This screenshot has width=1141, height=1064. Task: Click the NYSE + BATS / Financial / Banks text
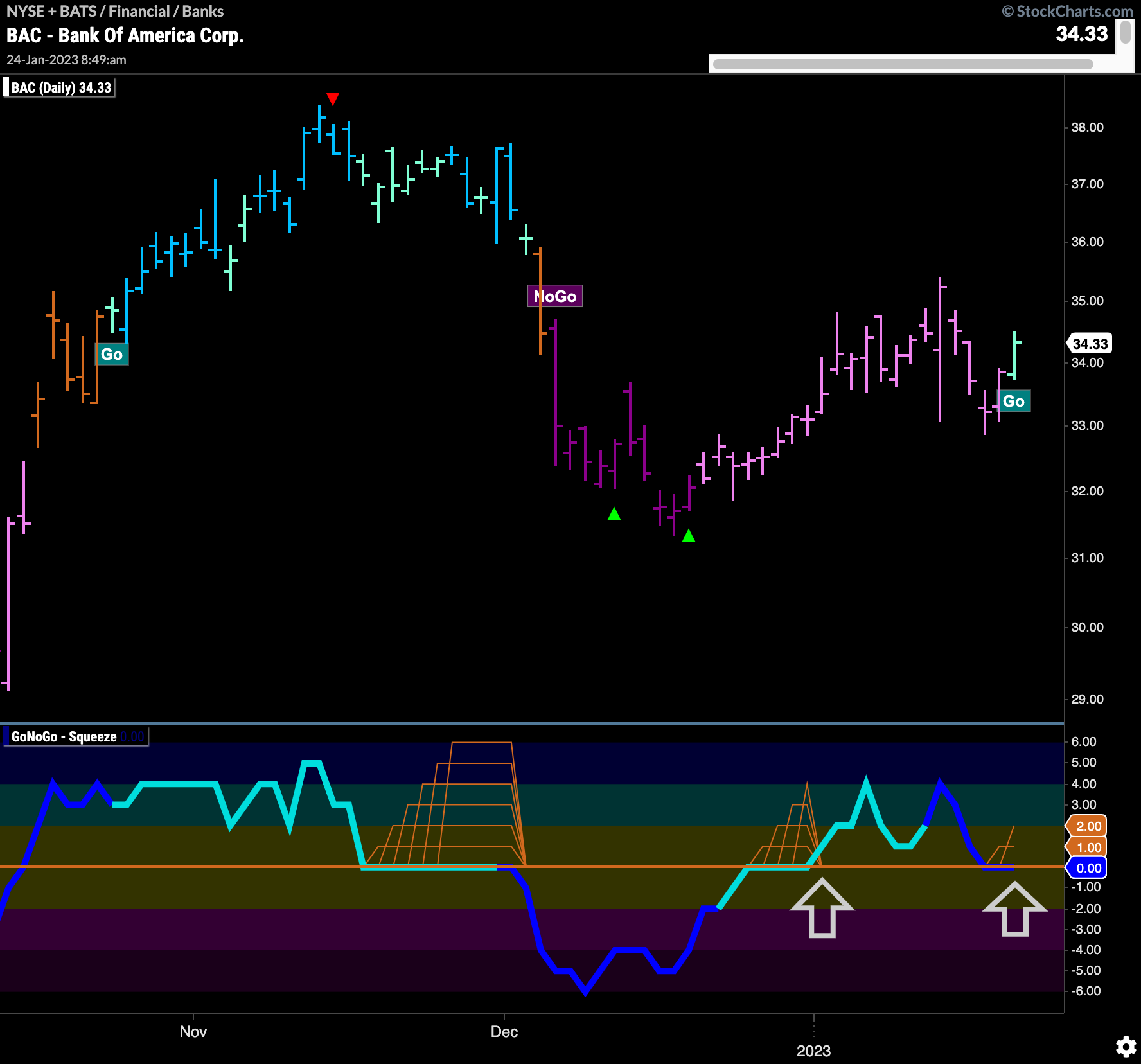tap(115, 11)
